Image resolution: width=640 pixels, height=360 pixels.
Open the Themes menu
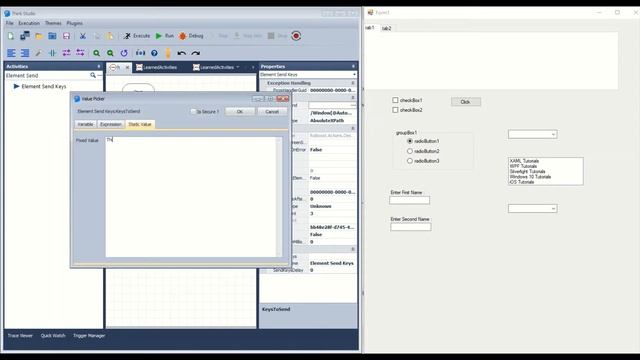[53, 23]
